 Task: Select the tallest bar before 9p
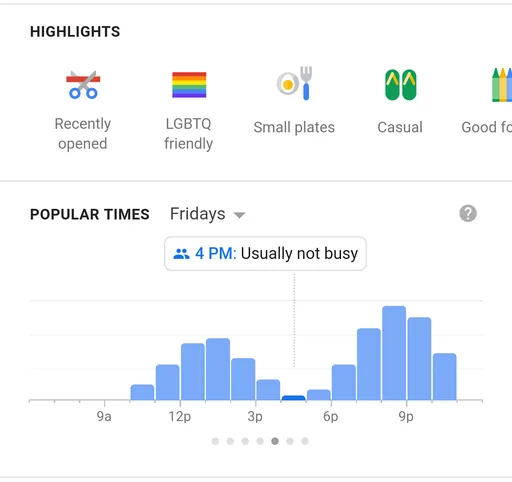click(394, 353)
